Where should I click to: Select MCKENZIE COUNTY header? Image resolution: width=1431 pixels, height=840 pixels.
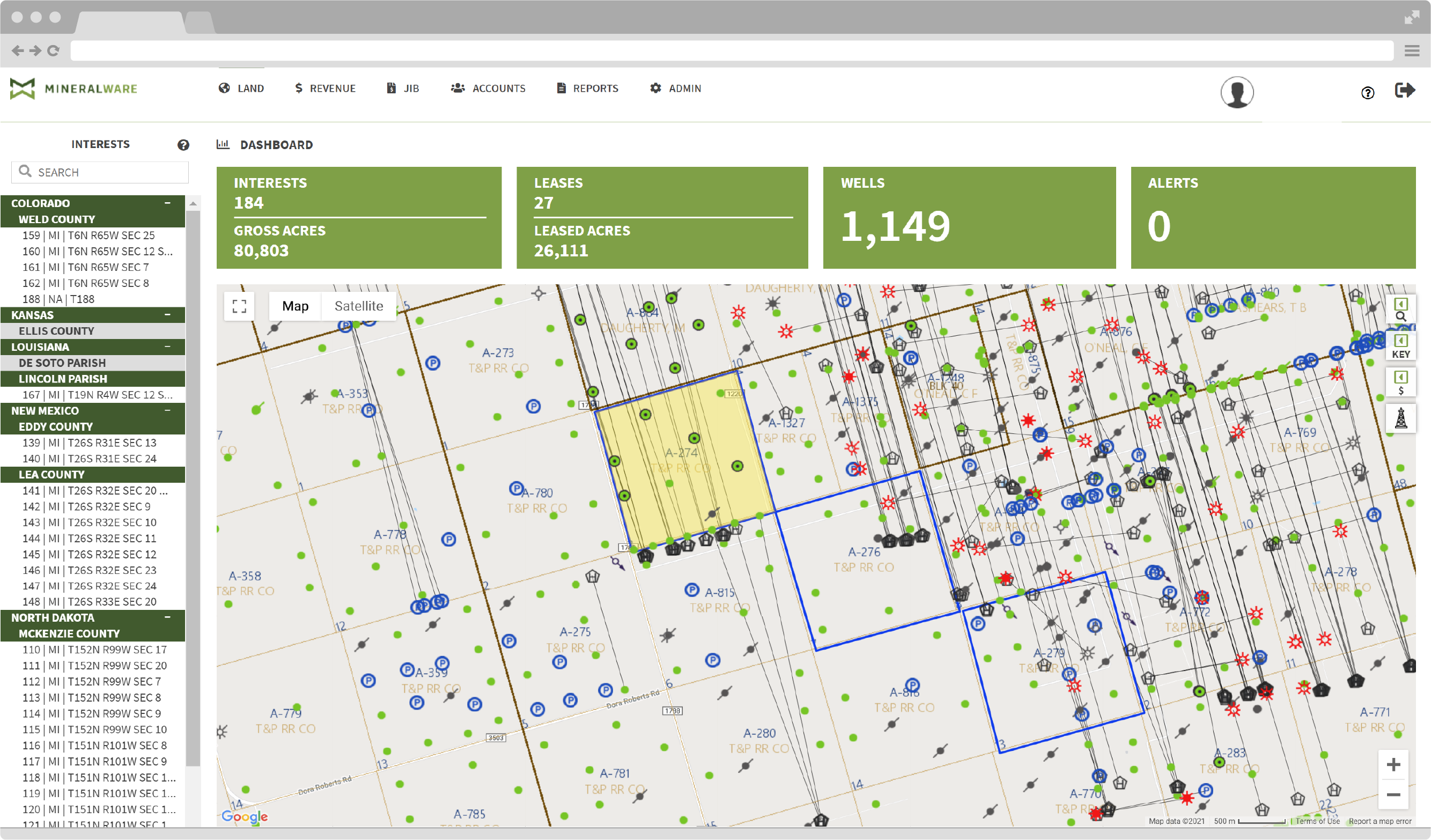[x=93, y=633]
